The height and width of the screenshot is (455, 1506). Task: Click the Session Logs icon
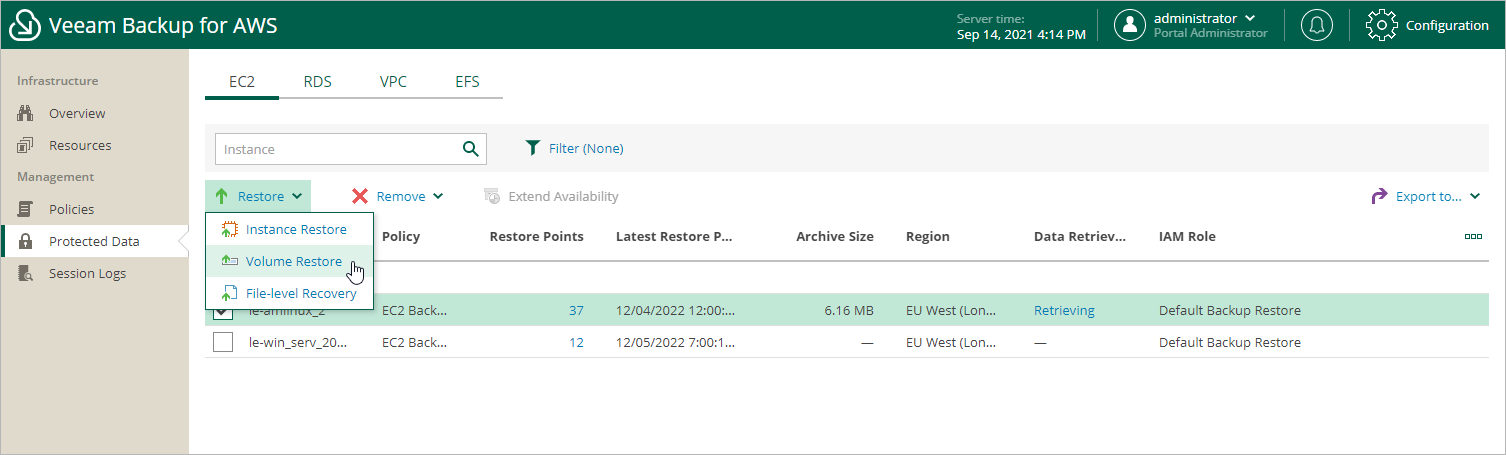27,273
